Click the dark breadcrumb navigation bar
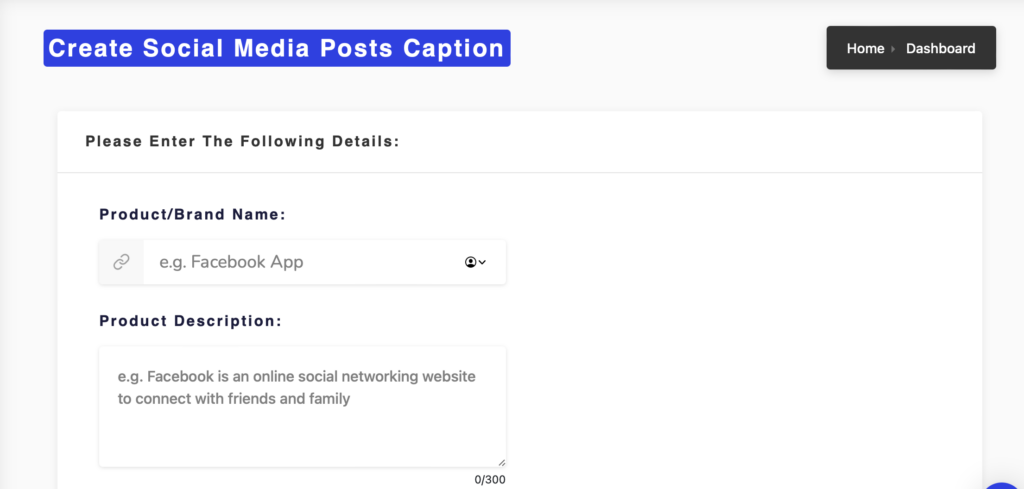 coord(911,48)
